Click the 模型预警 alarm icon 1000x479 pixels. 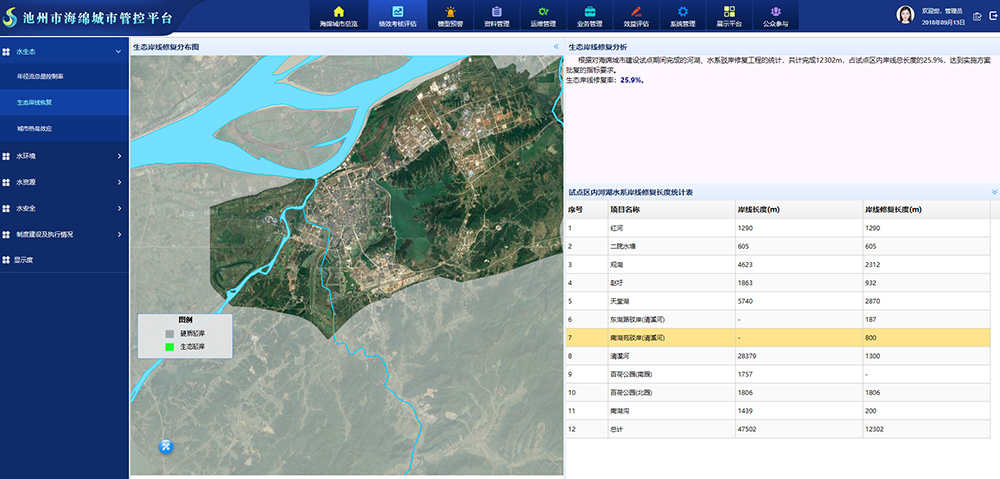point(451,11)
